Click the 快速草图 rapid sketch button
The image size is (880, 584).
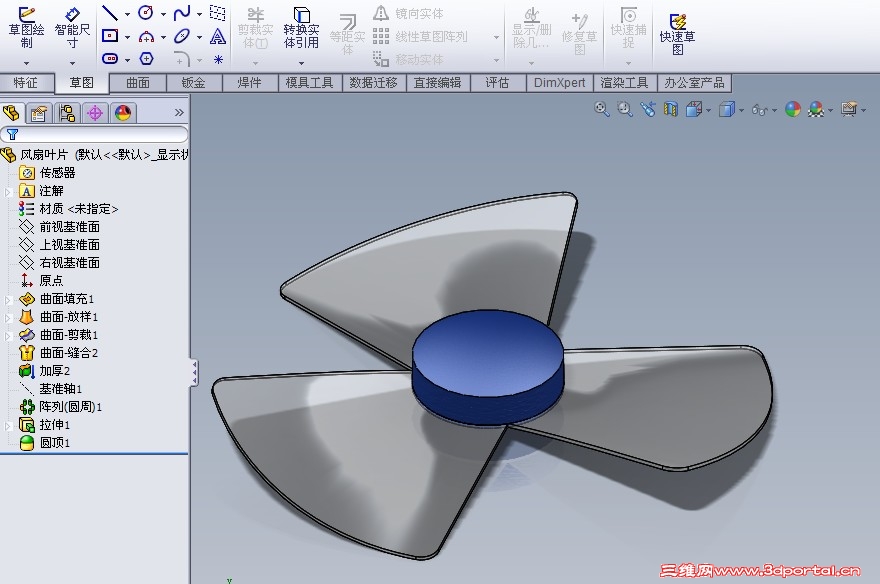[x=677, y=34]
